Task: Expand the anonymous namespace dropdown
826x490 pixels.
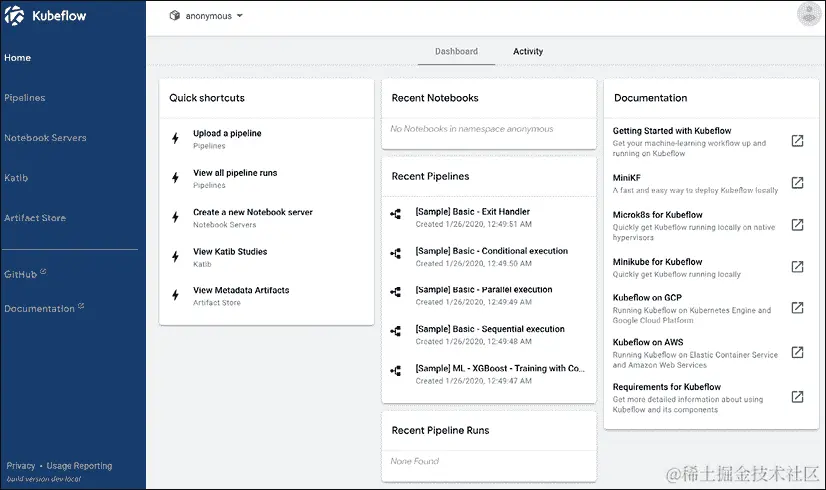Action: (x=206, y=16)
